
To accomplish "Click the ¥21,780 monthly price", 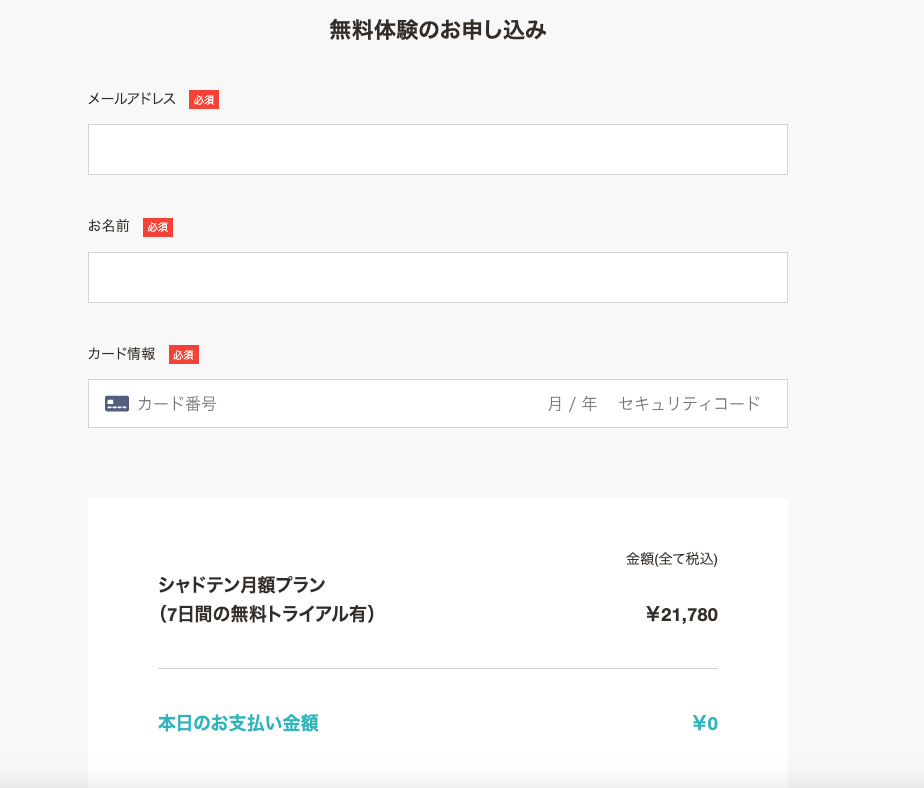I will [x=682, y=615].
